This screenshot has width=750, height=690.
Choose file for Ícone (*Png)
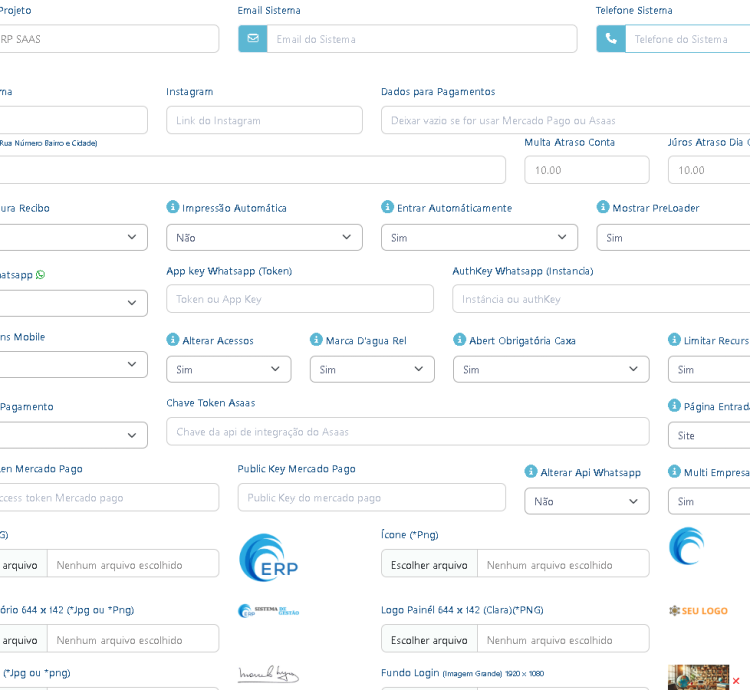(x=429, y=564)
